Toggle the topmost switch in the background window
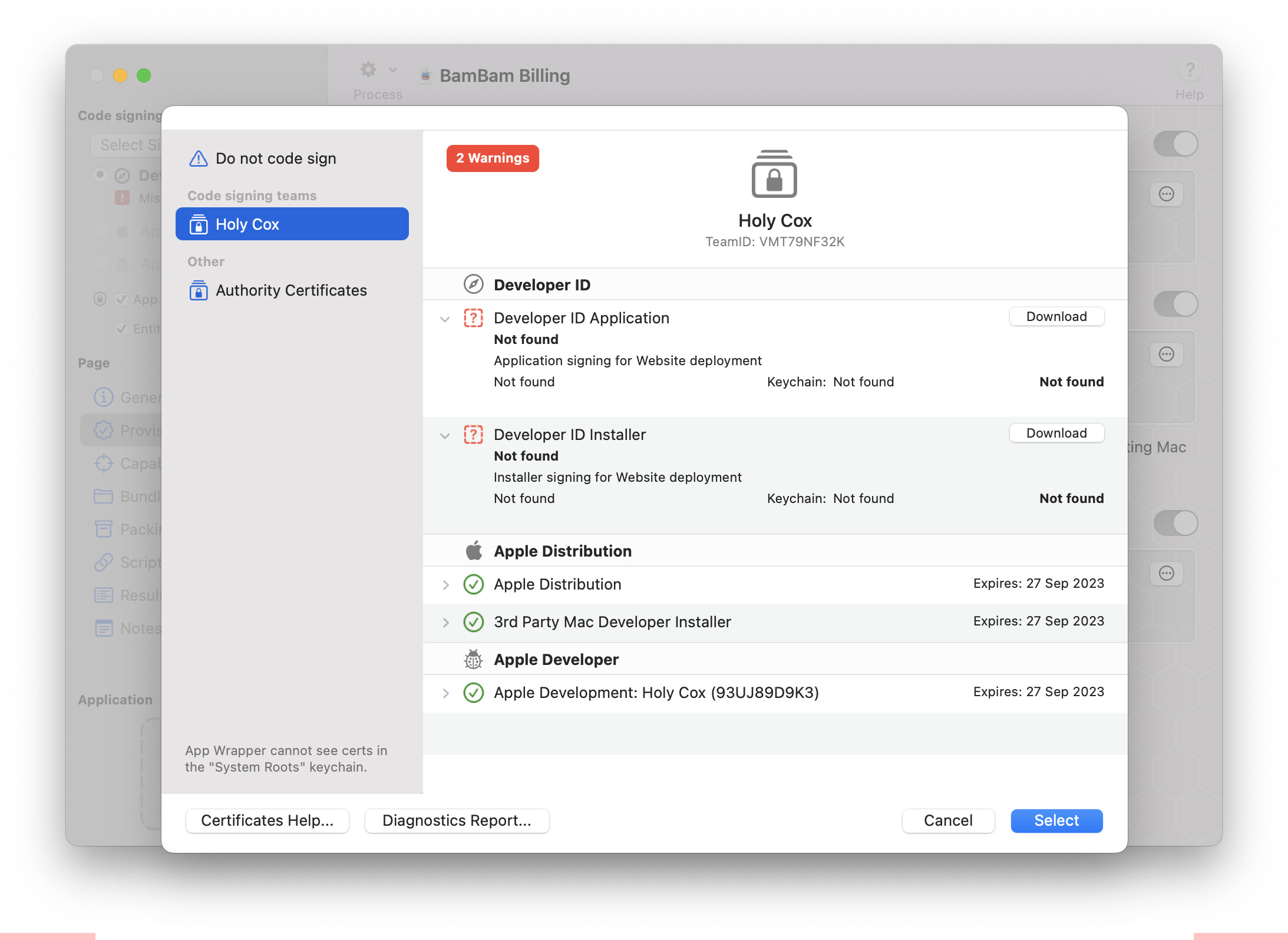Screen dimensions: 1288x940 coord(1175,144)
